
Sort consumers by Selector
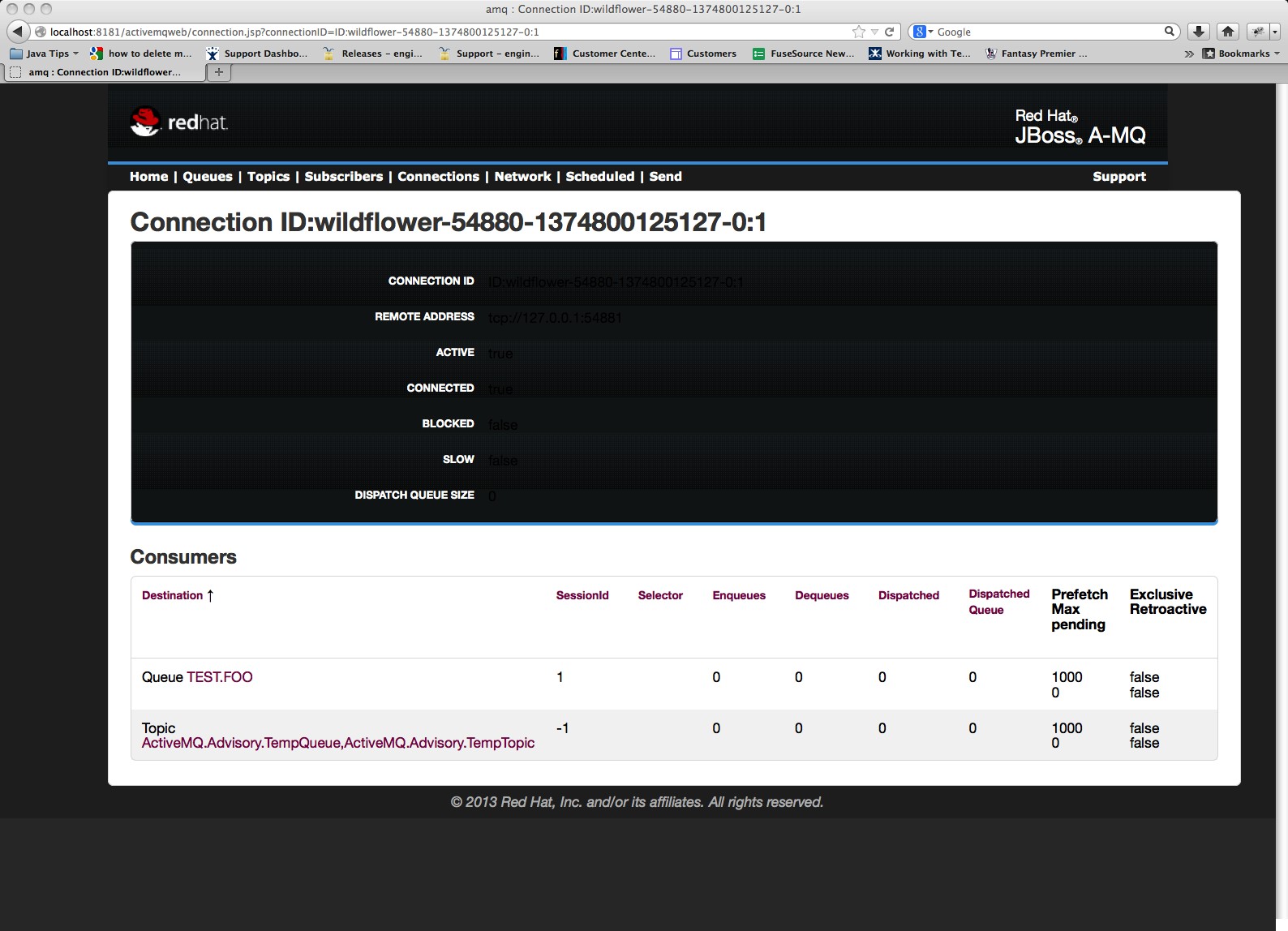660,595
